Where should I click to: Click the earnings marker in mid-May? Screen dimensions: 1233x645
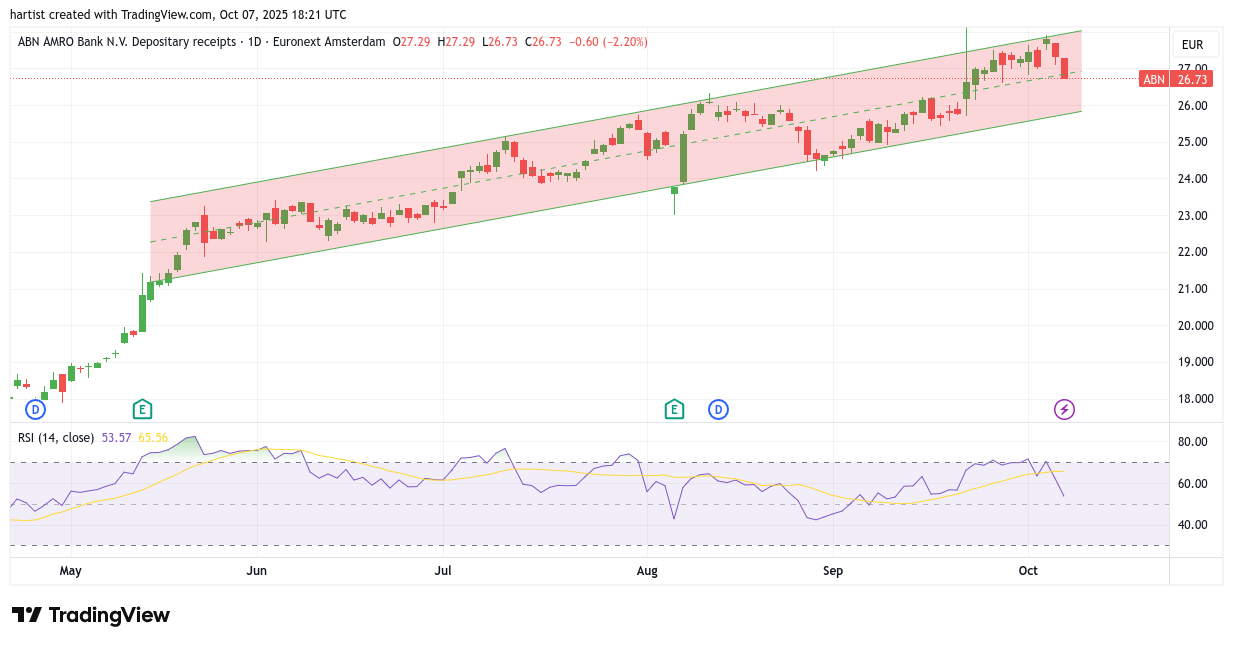tap(142, 409)
